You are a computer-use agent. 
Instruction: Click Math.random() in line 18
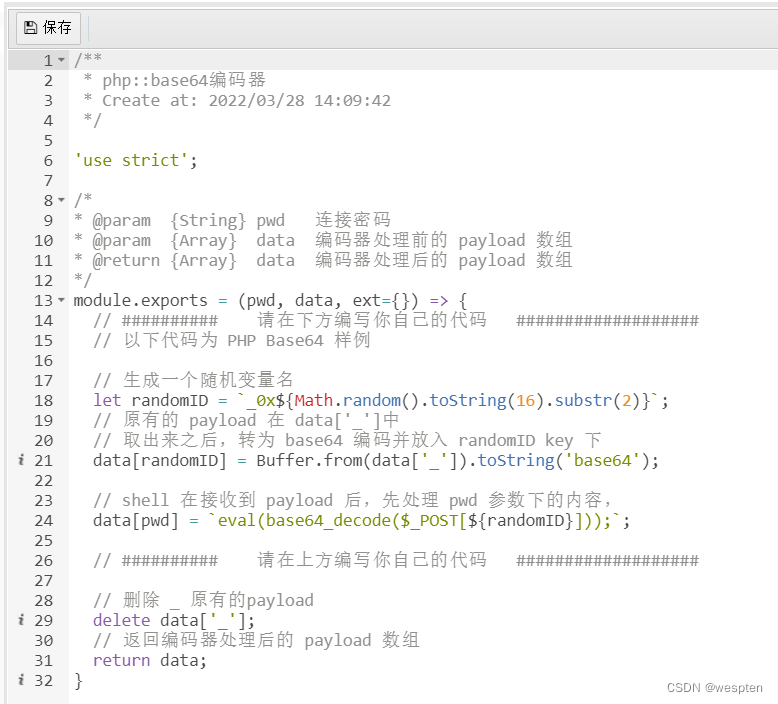pyautogui.click(x=357, y=400)
